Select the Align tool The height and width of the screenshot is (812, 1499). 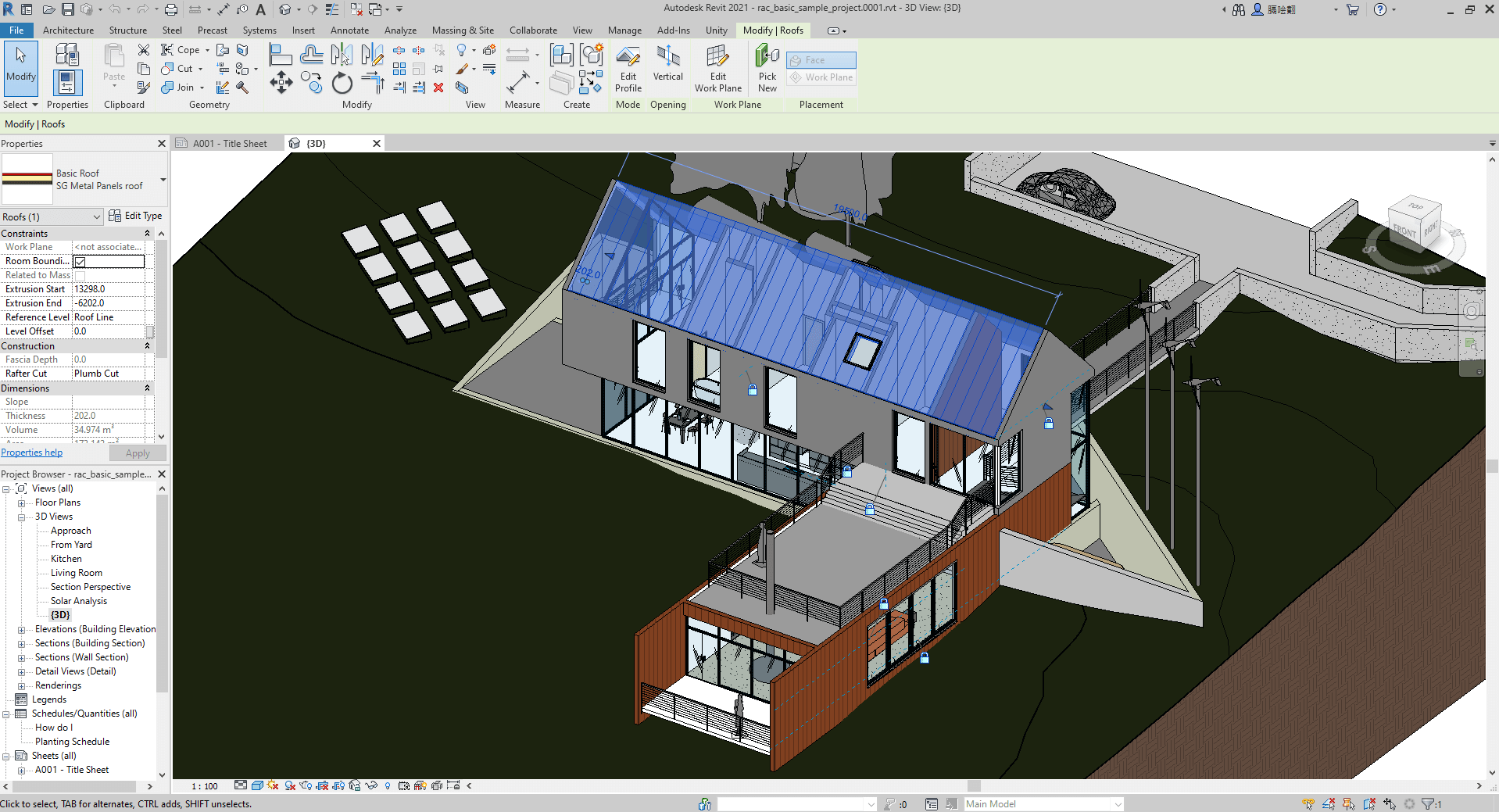point(281,55)
